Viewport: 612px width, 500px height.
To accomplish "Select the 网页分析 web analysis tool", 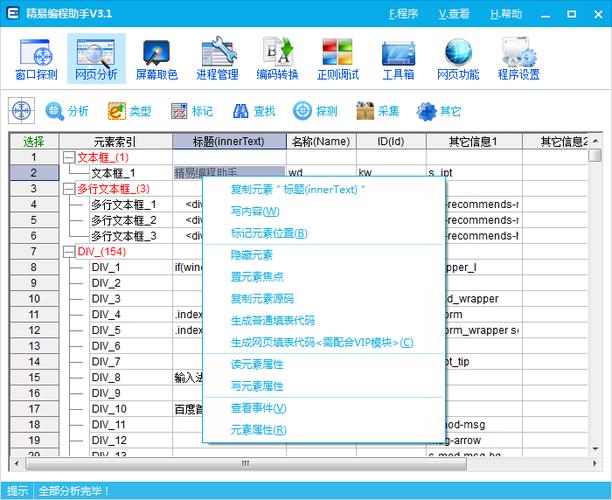I will click(96, 59).
